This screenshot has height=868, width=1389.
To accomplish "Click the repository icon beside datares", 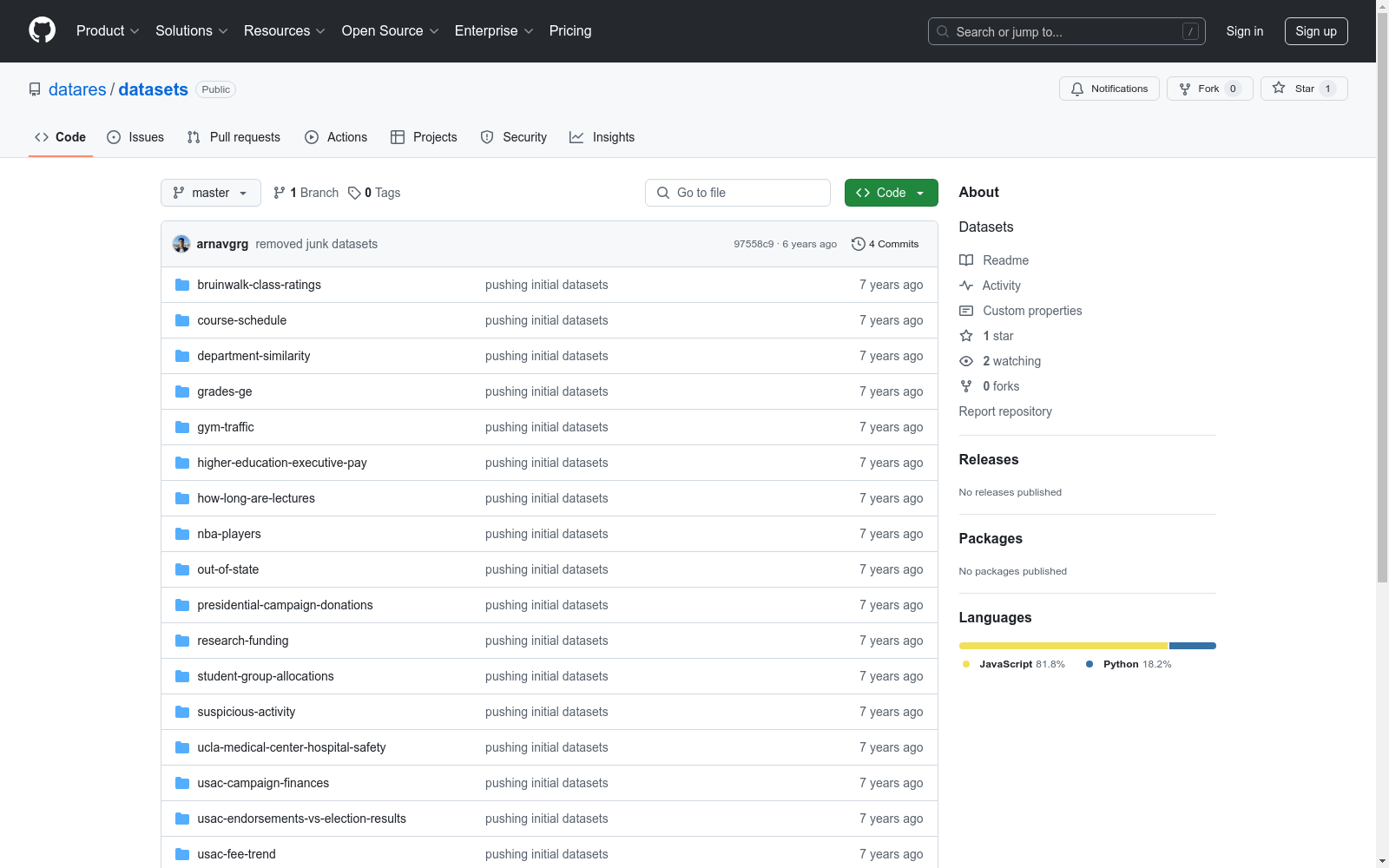I will (x=35, y=89).
